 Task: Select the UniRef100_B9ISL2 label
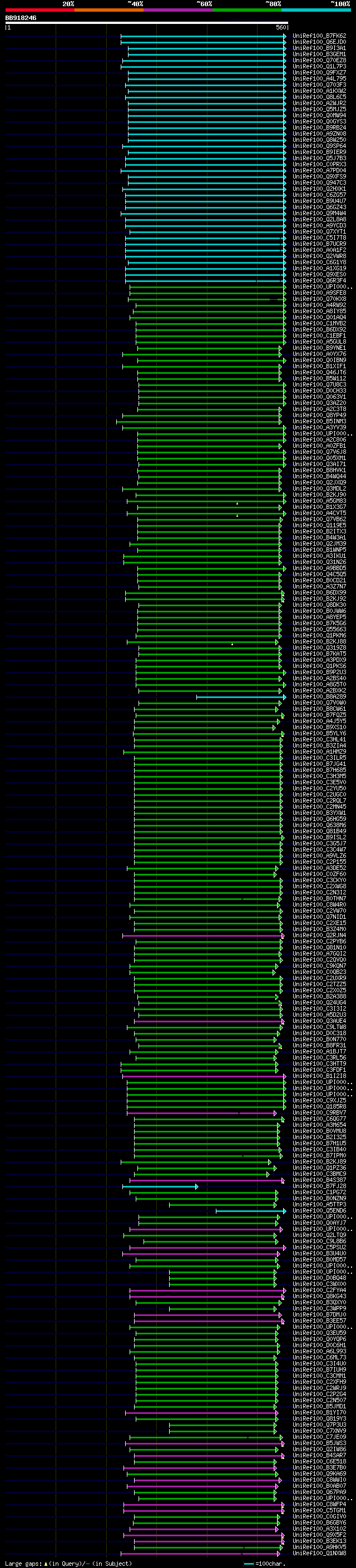pos(319,838)
